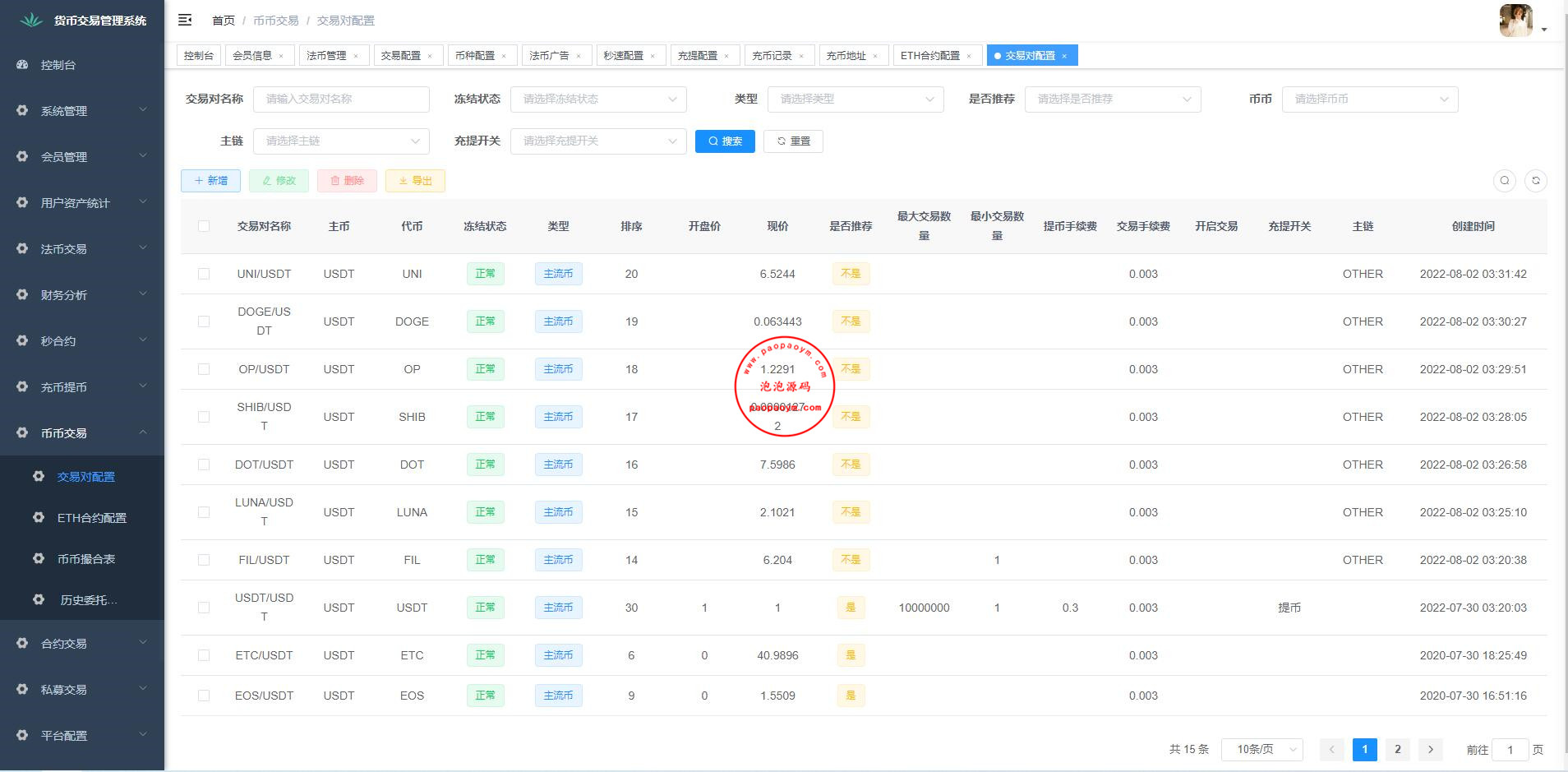Open the 主链 filter dropdown
Viewport: 1568px width, 772px height.
[341, 141]
